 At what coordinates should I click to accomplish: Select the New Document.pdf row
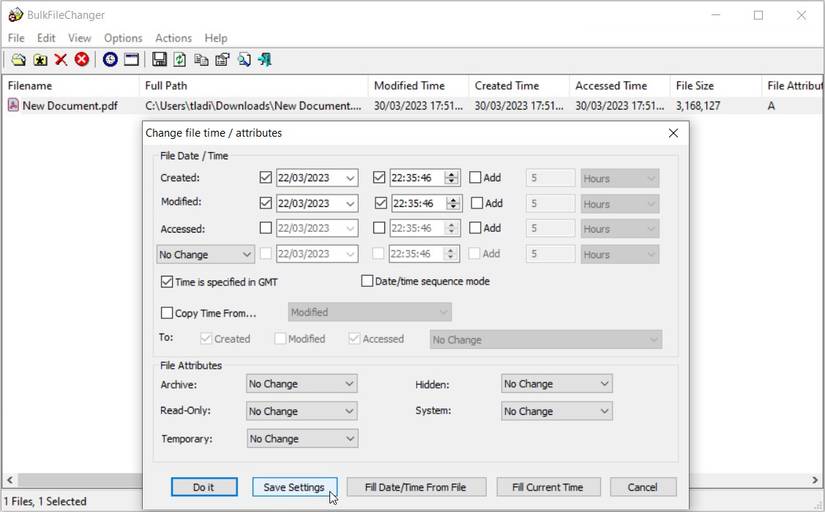click(x=412, y=106)
